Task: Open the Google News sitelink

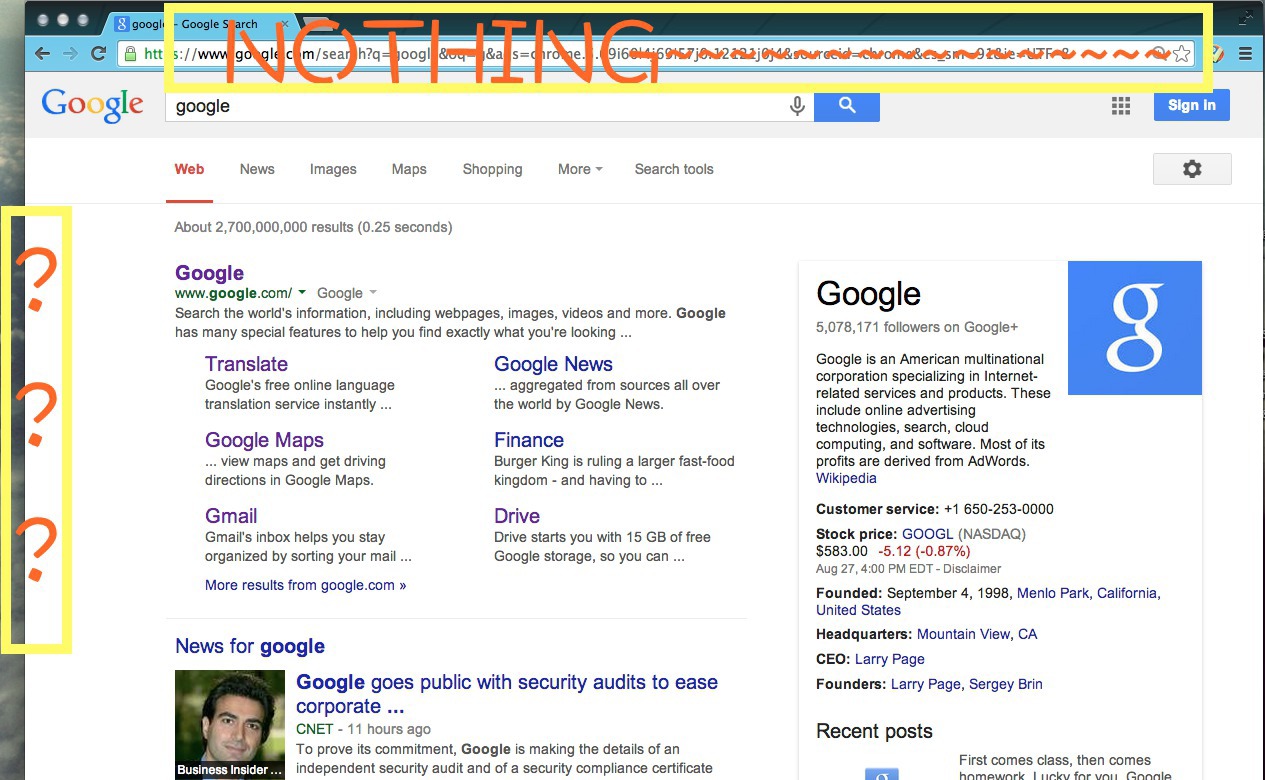Action: point(553,364)
